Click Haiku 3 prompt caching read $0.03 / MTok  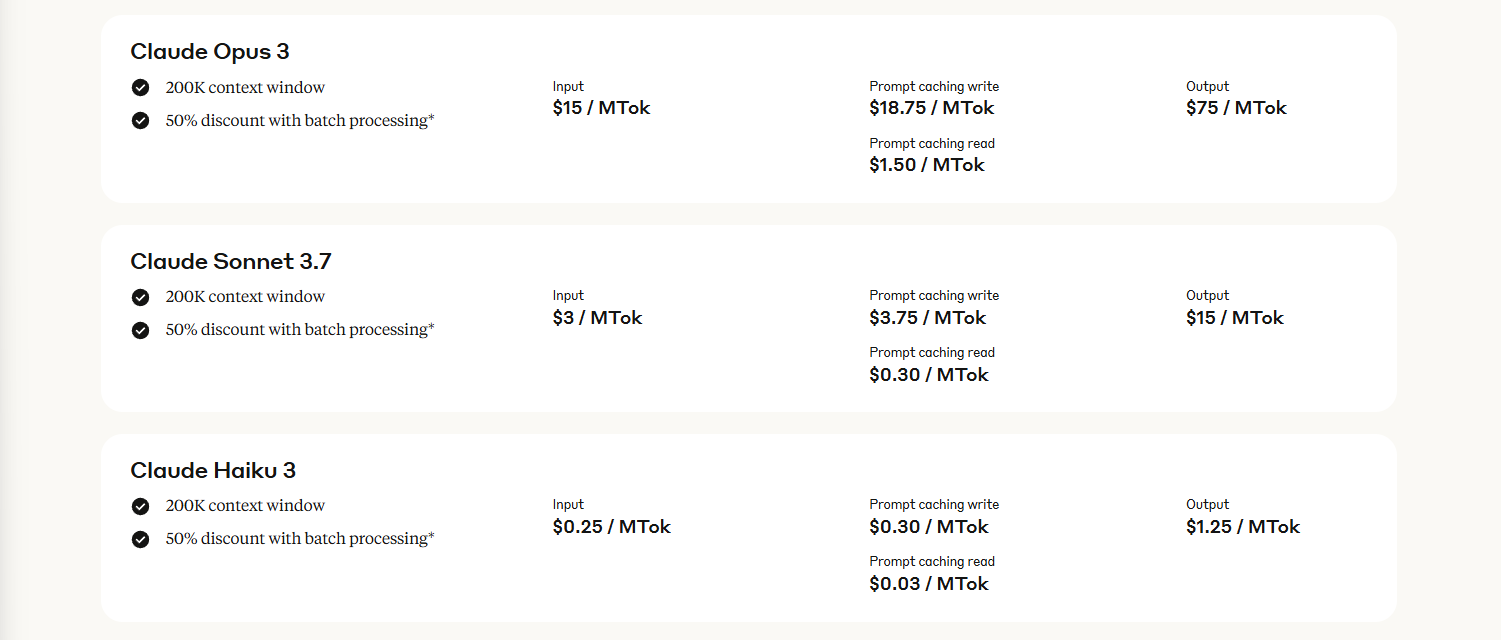click(x=929, y=584)
